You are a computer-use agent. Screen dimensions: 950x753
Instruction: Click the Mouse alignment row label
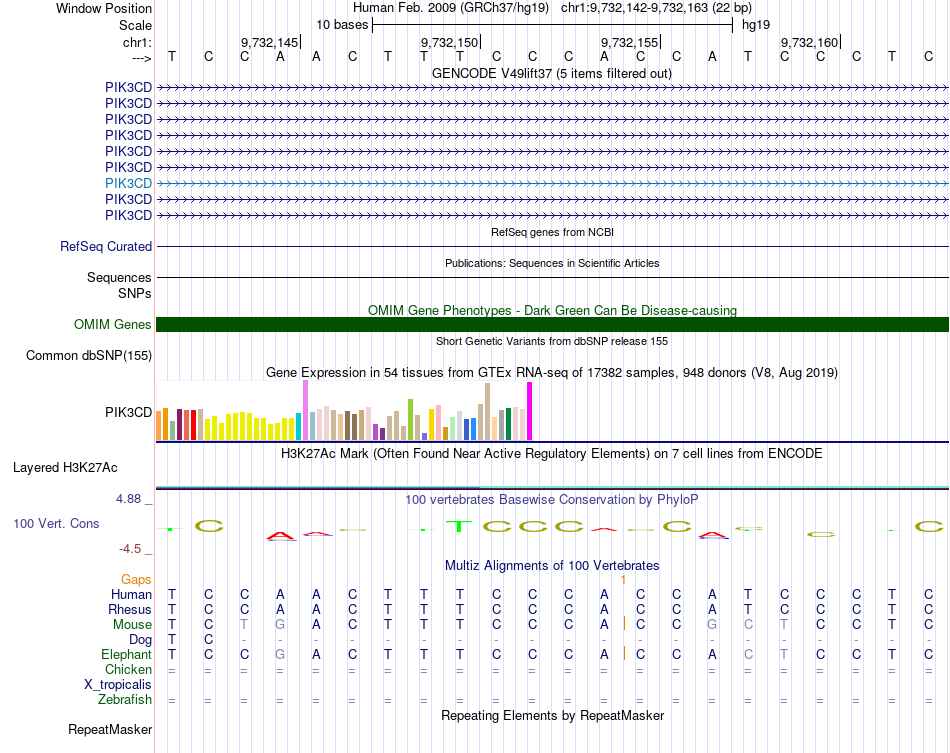point(133,625)
